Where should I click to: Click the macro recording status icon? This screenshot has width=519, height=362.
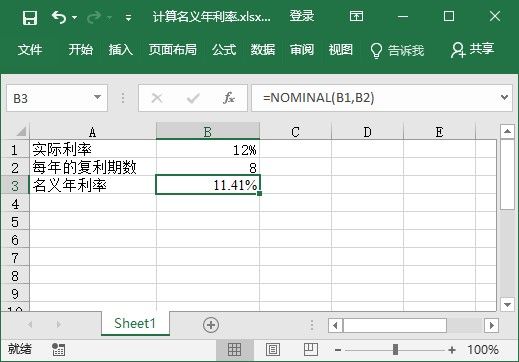59,349
